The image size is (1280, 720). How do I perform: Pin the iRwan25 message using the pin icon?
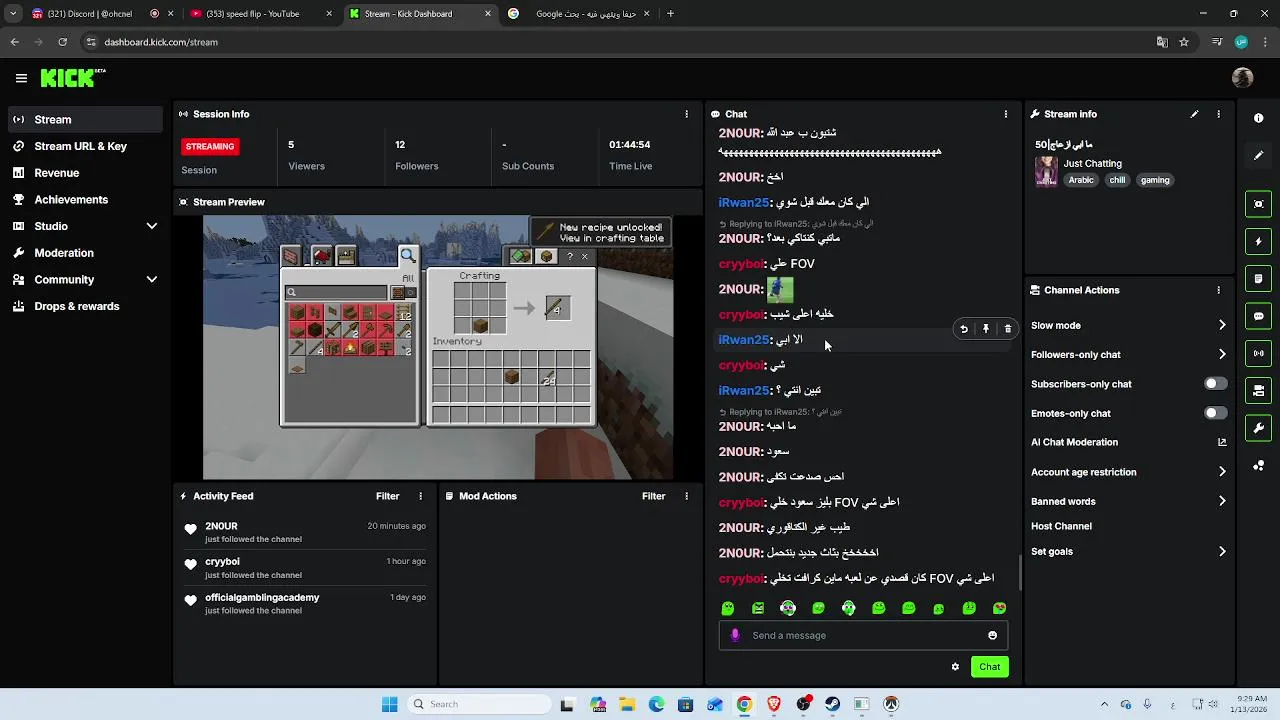click(986, 329)
